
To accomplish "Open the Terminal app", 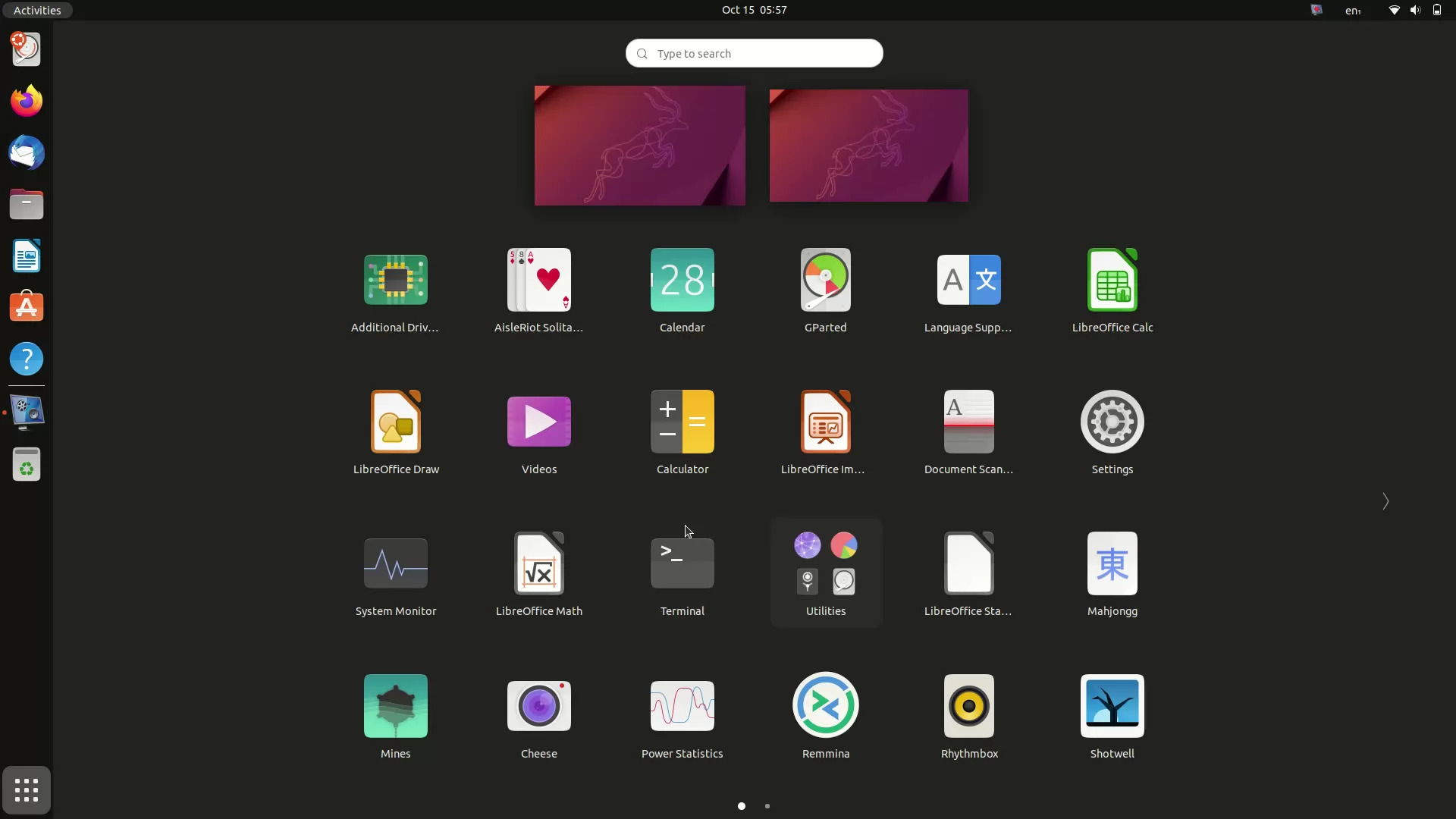I will pyautogui.click(x=682, y=563).
